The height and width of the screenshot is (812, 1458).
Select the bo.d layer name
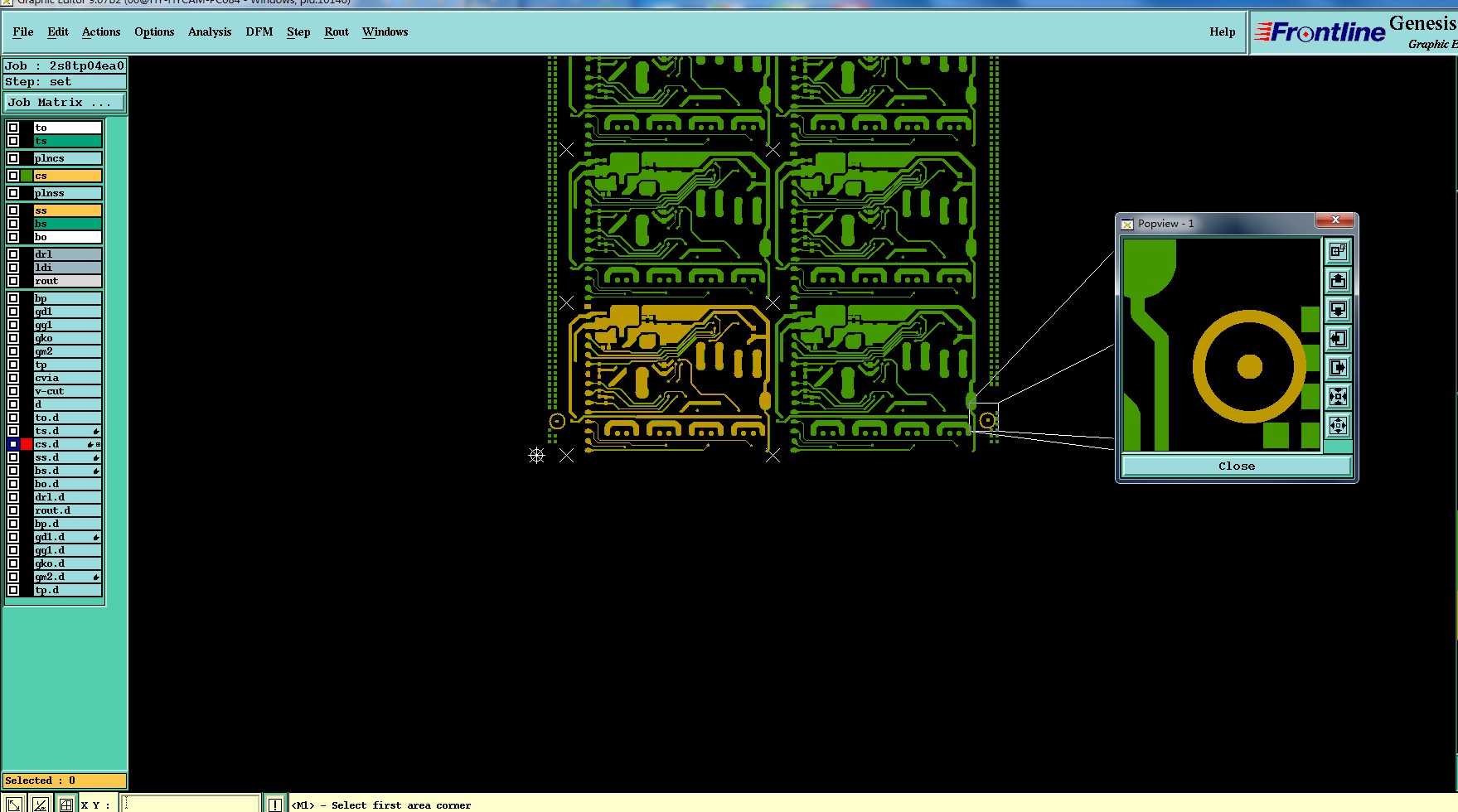coord(67,484)
